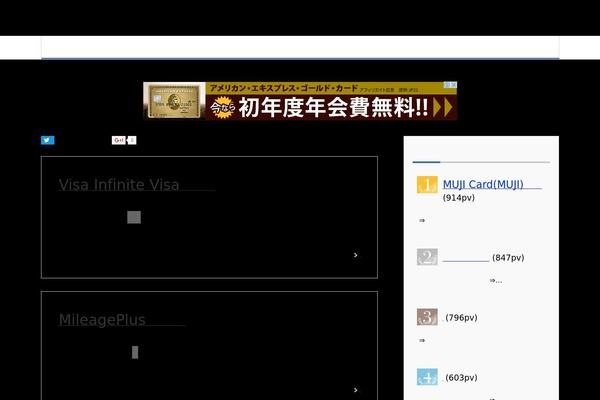Image resolution: width=600 pixels, height=400 pixels.
Task: Click the gold card image in the banner
Action: click(174, 101)
